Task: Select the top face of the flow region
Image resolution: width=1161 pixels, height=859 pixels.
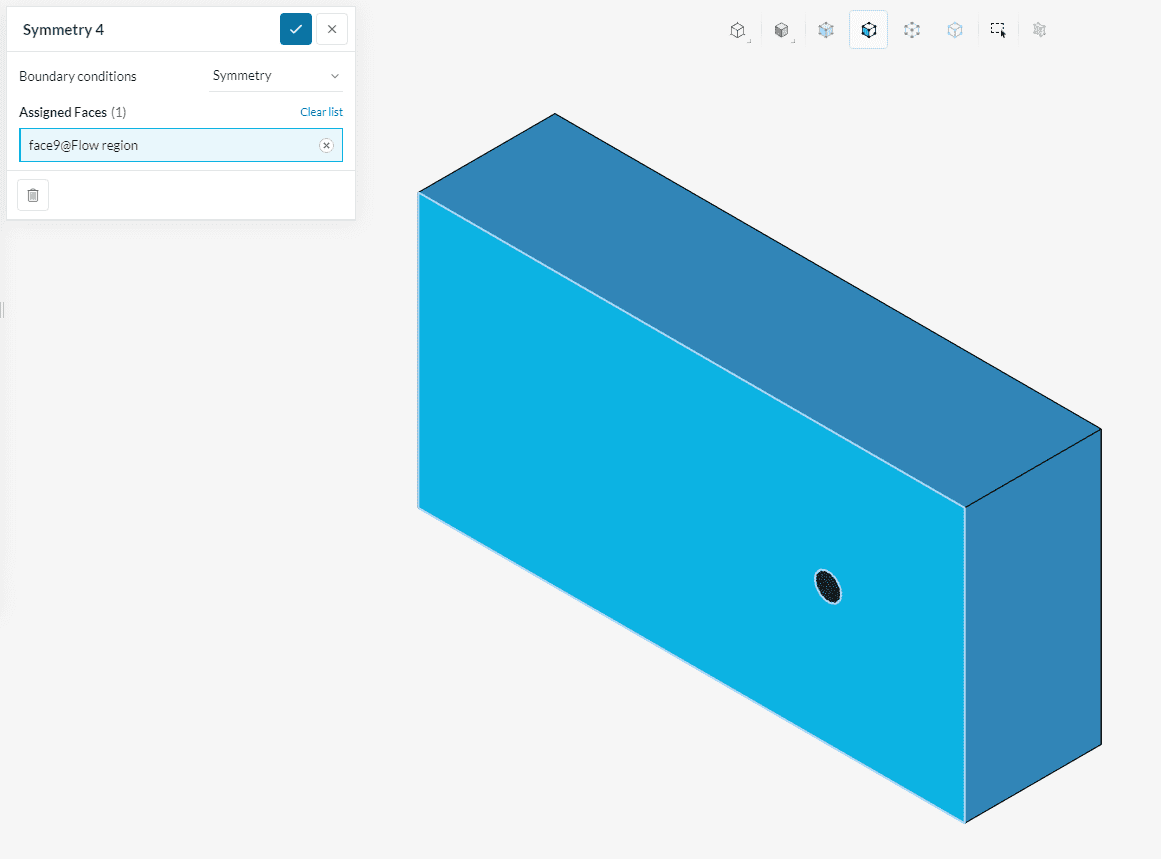Action: click(760, 300)
